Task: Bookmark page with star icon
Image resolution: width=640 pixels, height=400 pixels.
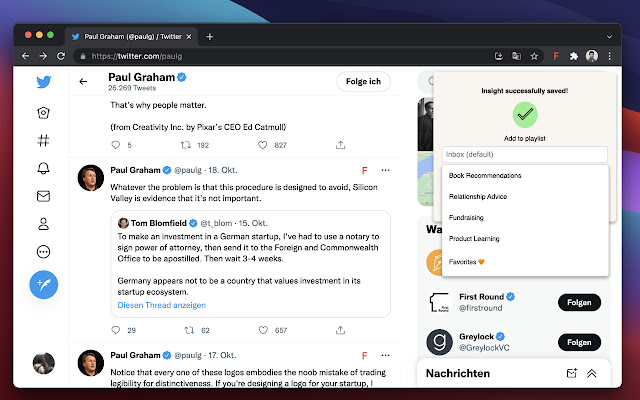Action: click(534, 56)
